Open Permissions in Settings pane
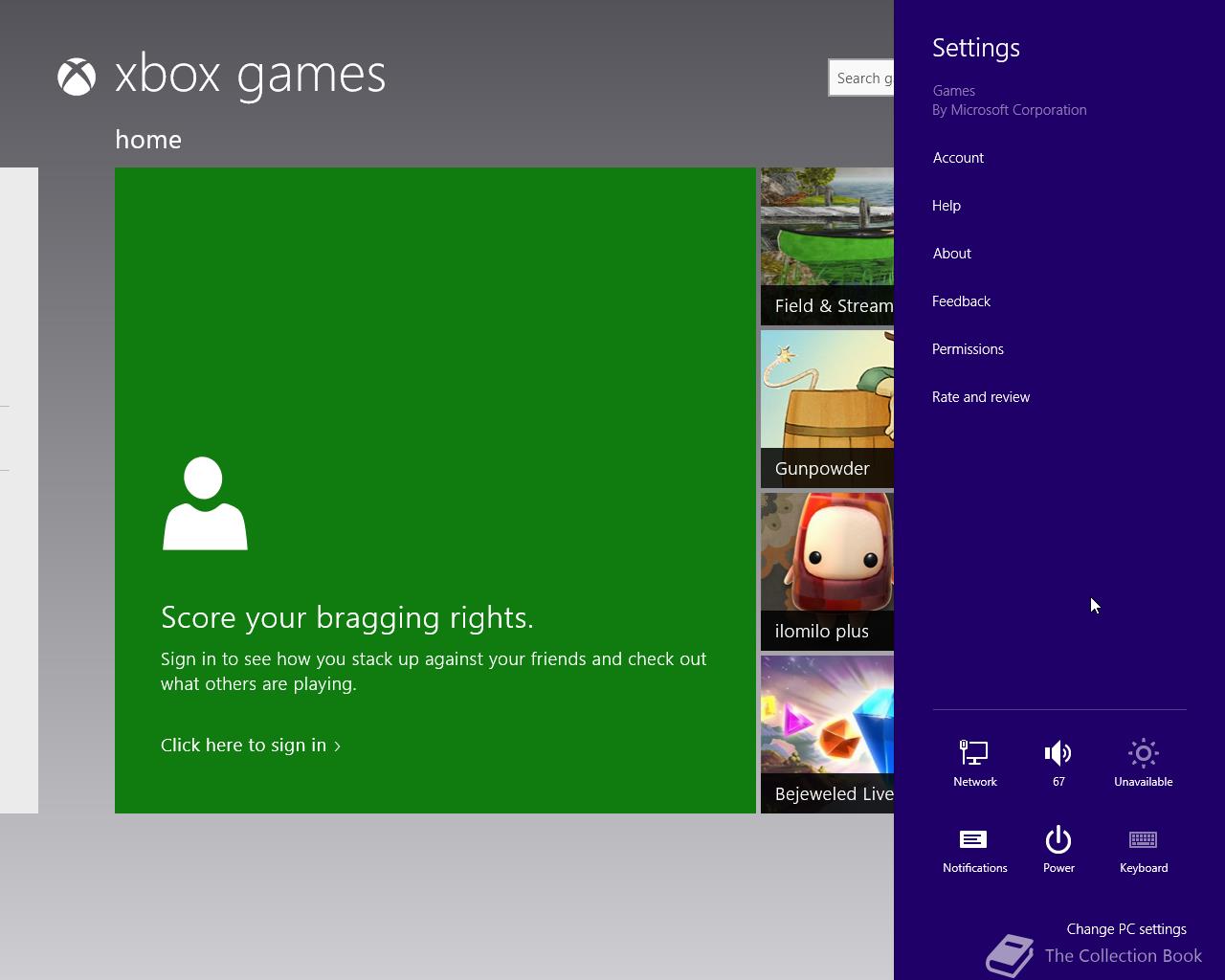The height and width of the screenshot is (980, 1225). point(968,349)
